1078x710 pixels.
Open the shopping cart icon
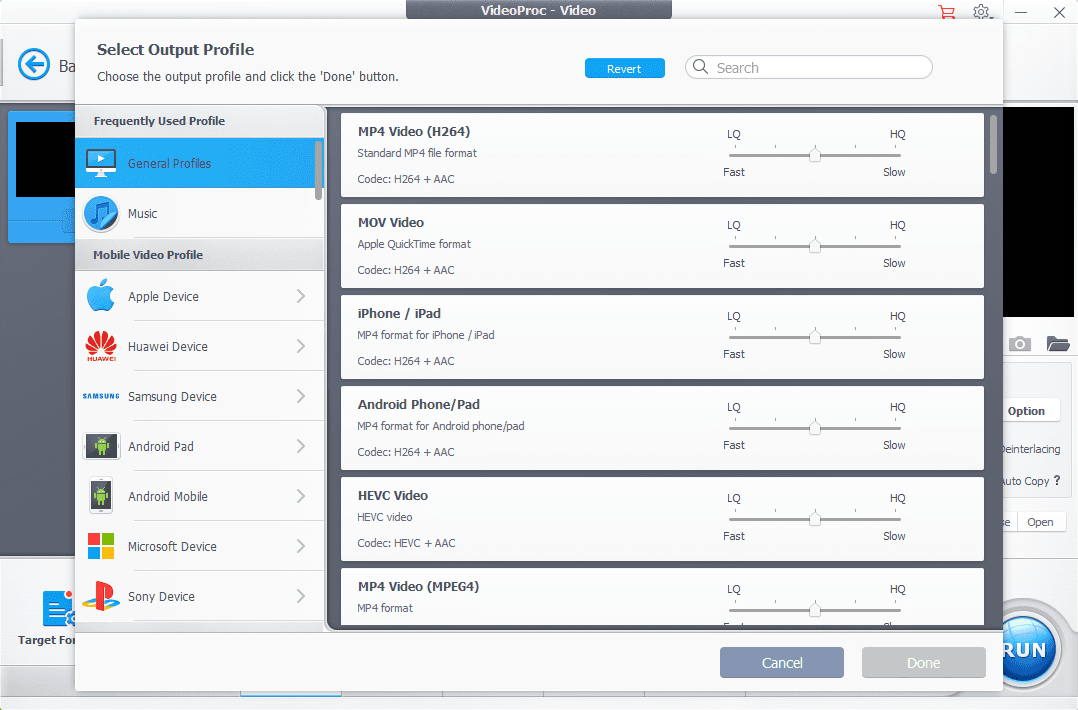tap(946, 12)
